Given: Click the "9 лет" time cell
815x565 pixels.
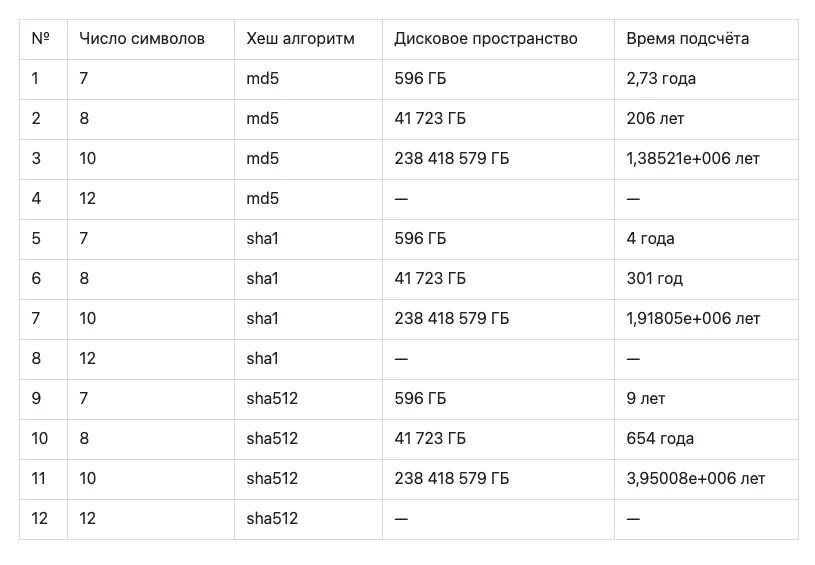Looking at the screenshot, I should click(x=646, y=399).
